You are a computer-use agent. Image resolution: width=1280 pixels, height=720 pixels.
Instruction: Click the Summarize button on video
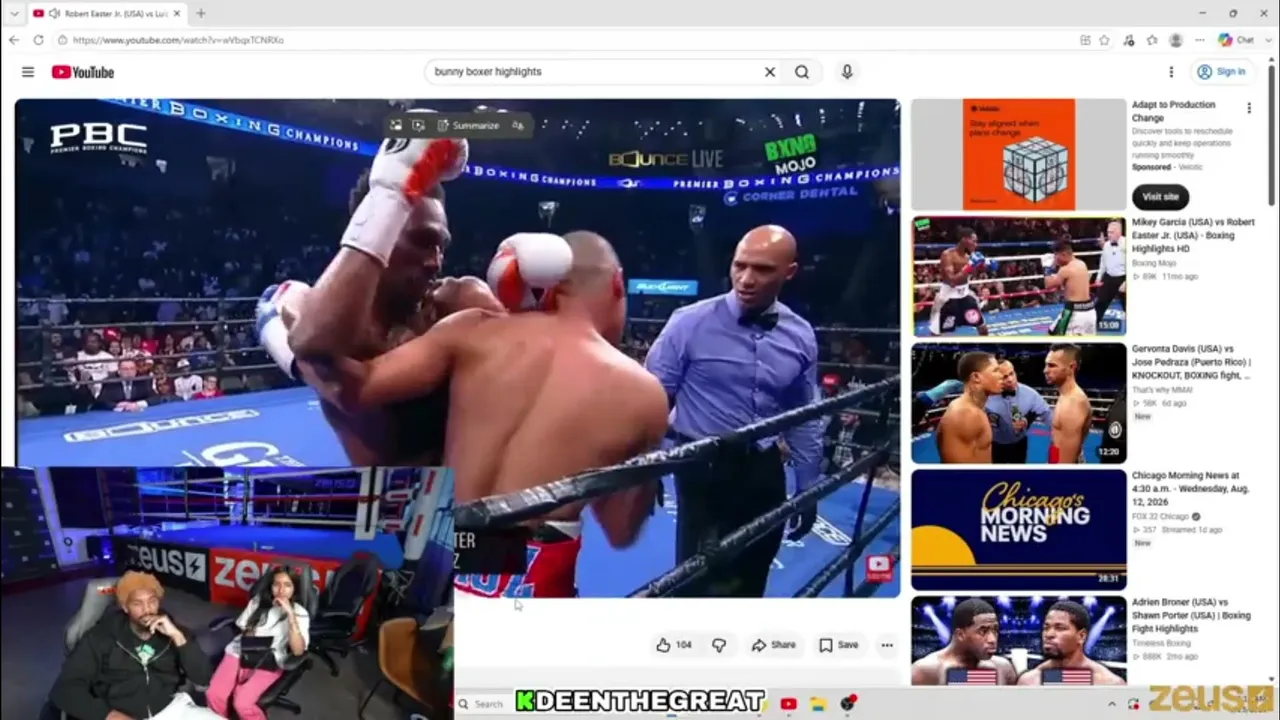pyautogui.click(x=468, y=125)
